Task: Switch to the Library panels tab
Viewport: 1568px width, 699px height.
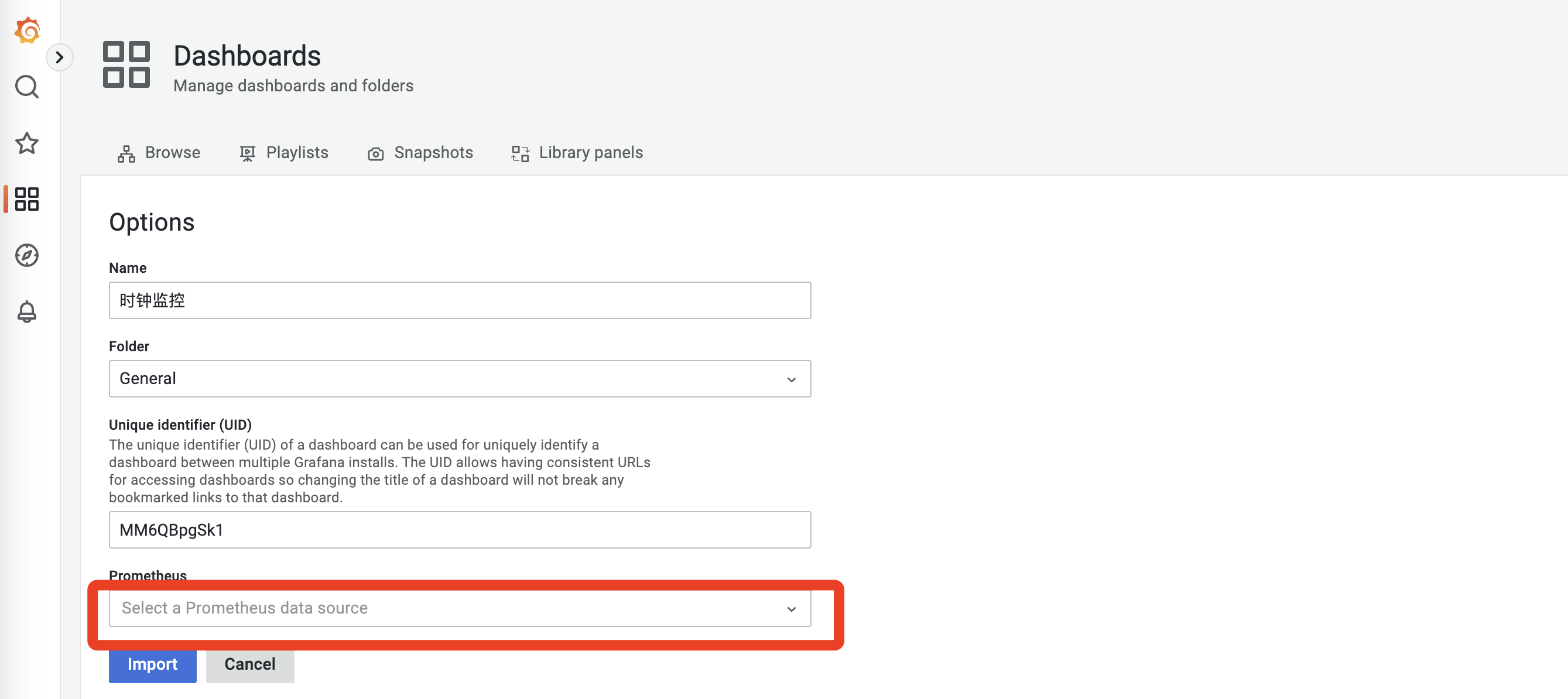Action: point(577,153)
